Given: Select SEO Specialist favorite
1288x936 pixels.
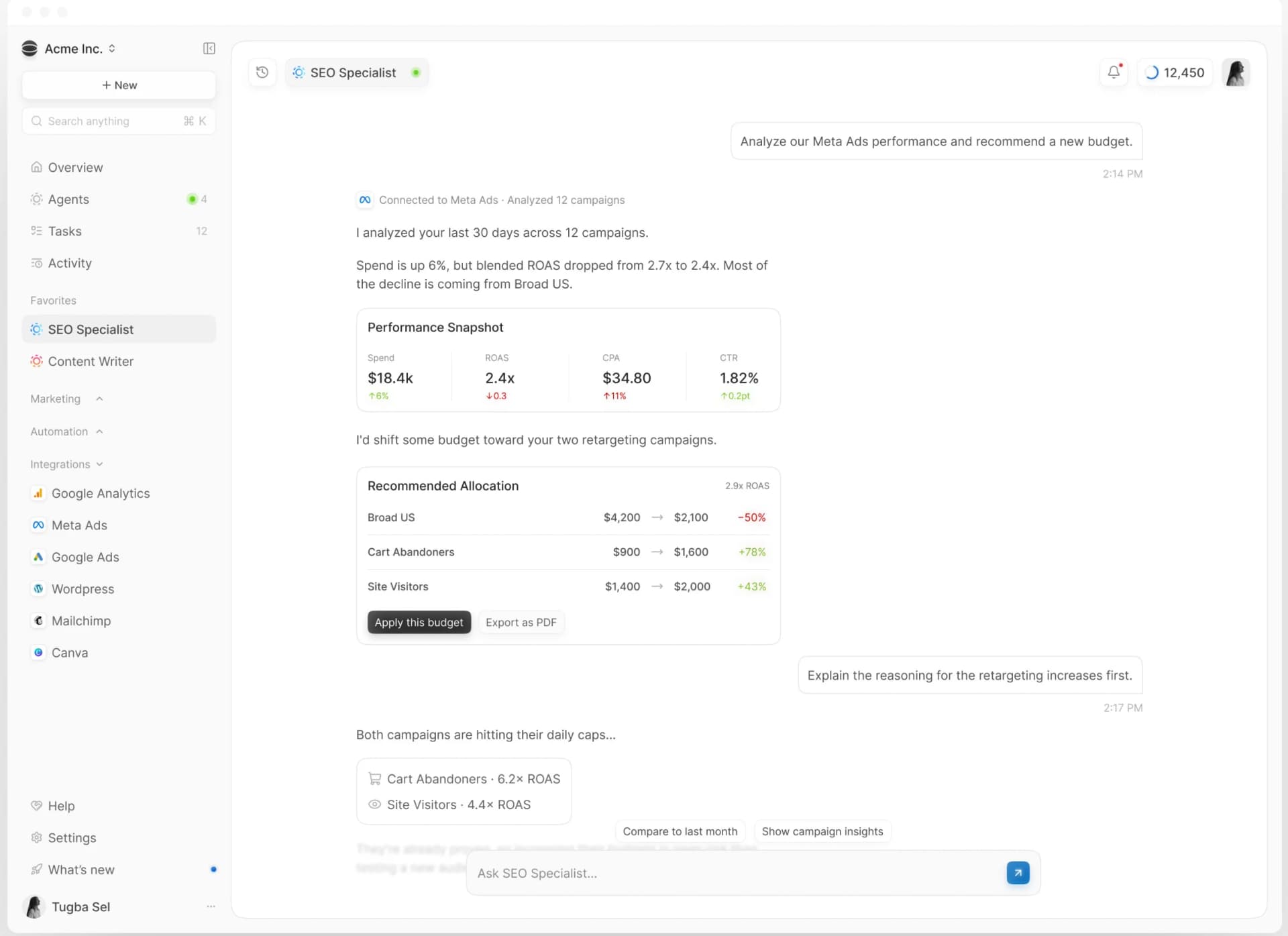Looking at the screenshot, I should coord(119,329).
